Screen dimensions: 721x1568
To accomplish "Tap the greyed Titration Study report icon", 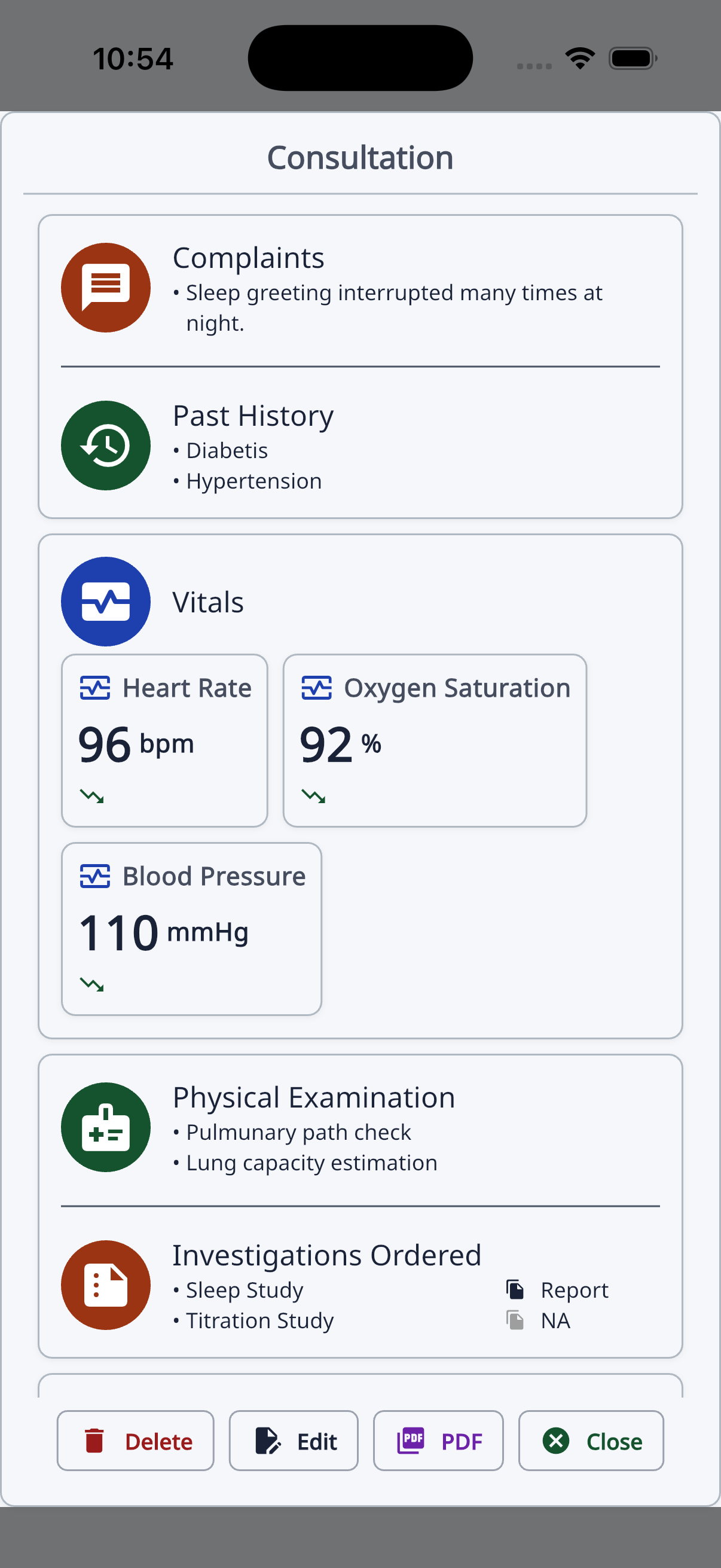I will click(515, 1320).
